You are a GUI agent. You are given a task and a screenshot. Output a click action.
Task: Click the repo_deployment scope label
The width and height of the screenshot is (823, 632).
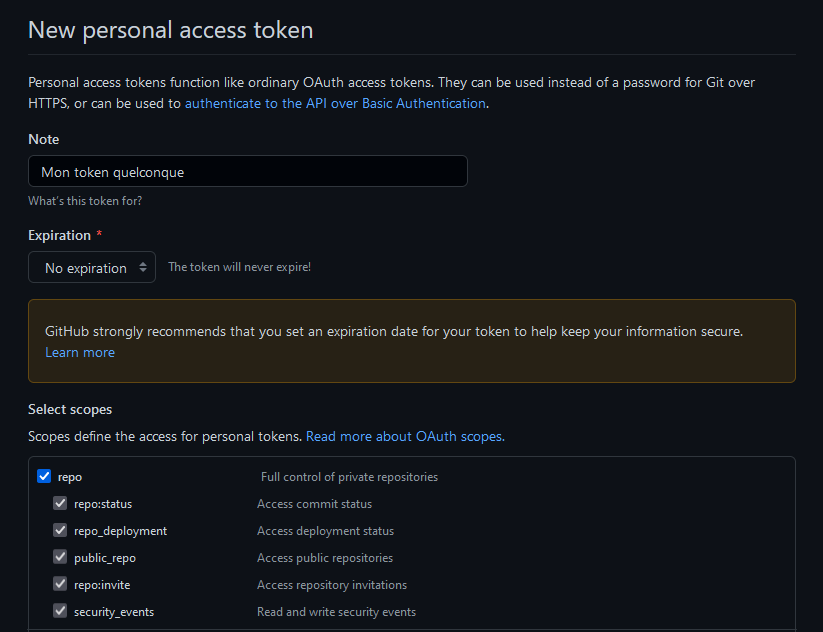[x=120, y=531]
